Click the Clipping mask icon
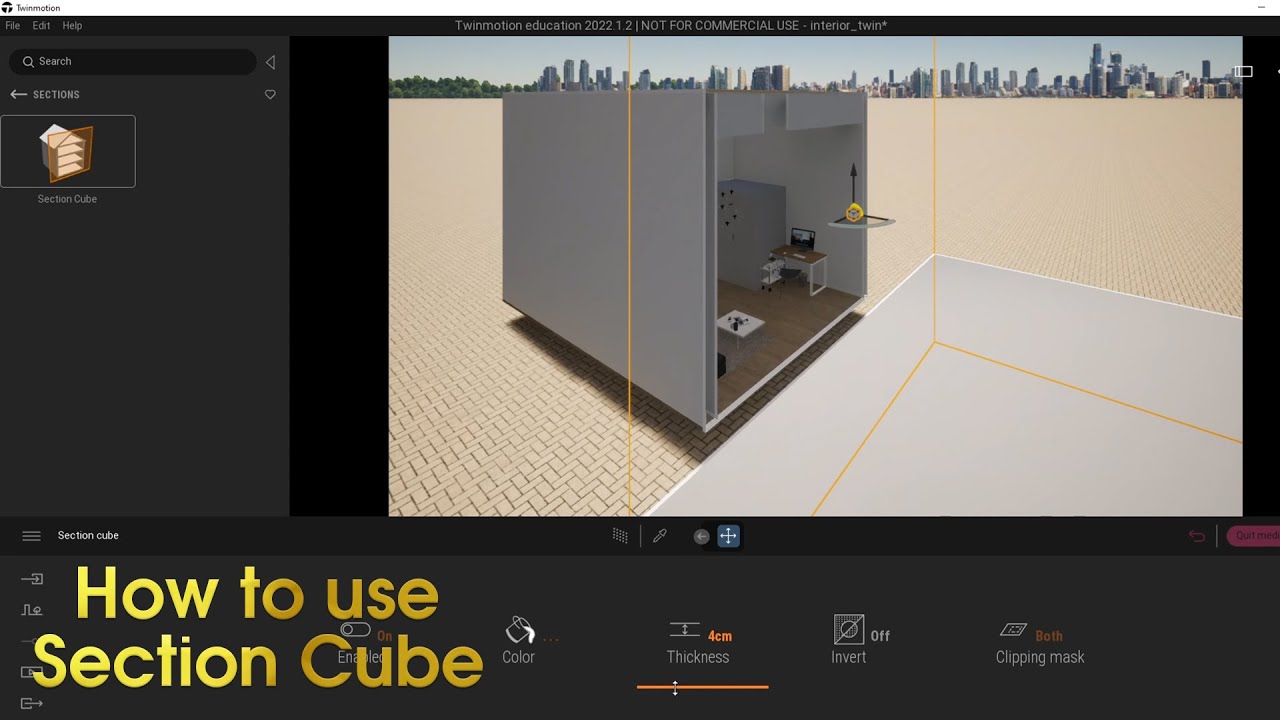Image resolution: width=1280 pixels, height=720 pixels. tap(1014, 630)
